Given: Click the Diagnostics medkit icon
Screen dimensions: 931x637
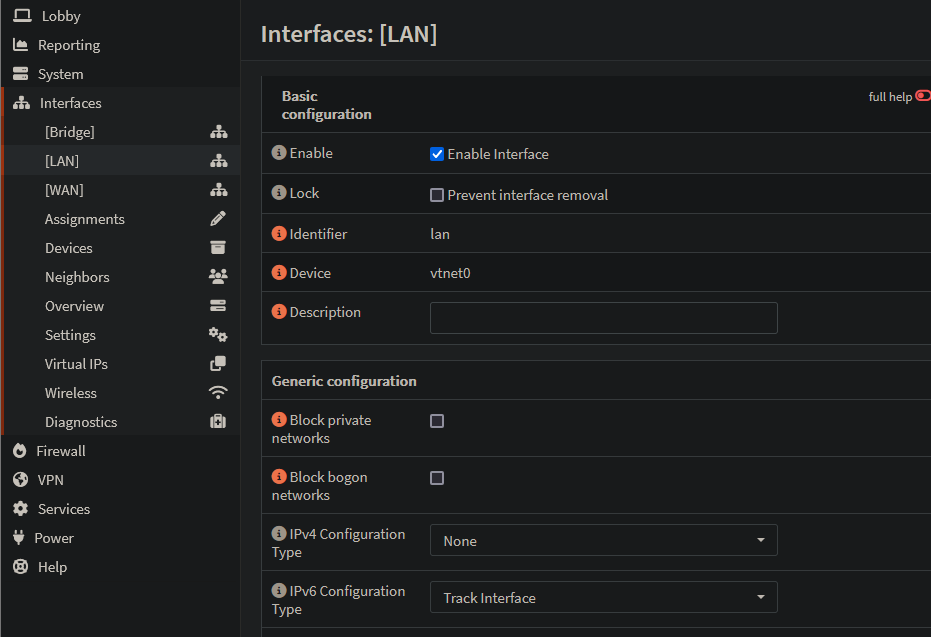Looking at the screenshot, I should tap(218, 422).
